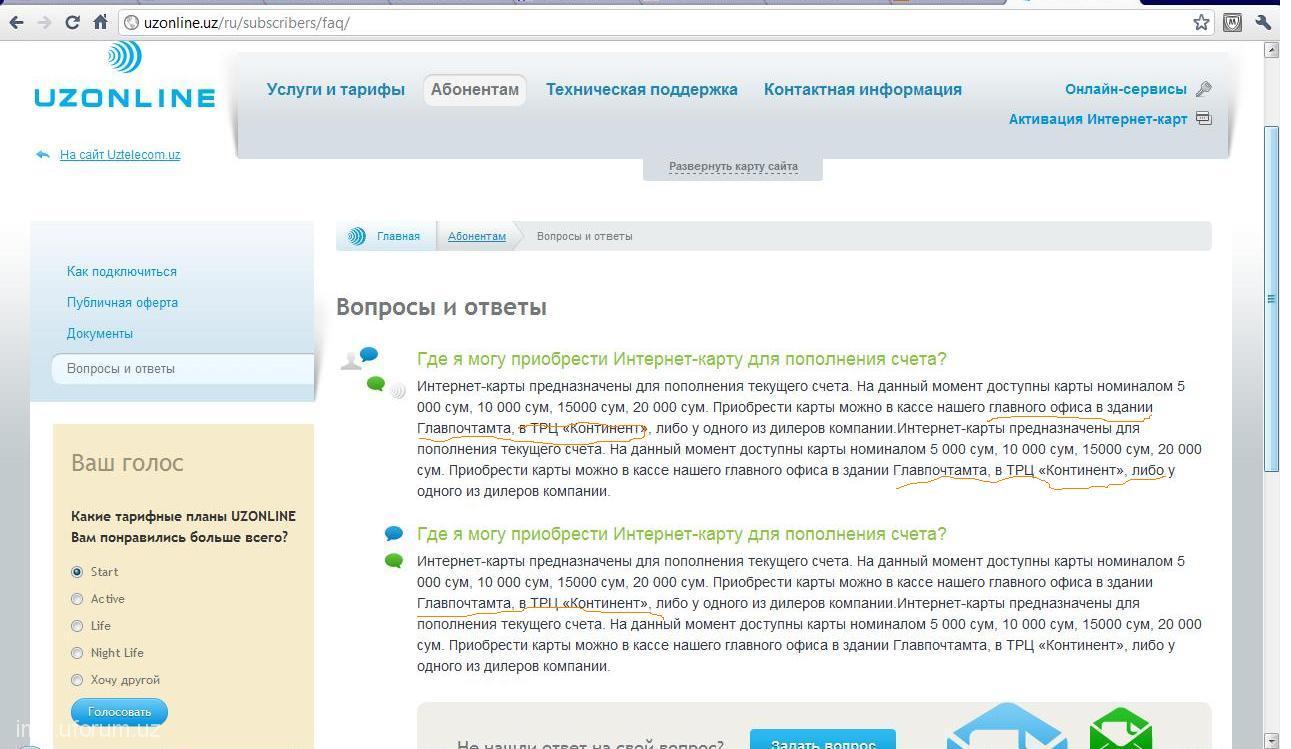
Task: Reload the page with refresh icon
Action: click(x=72, y=22)
